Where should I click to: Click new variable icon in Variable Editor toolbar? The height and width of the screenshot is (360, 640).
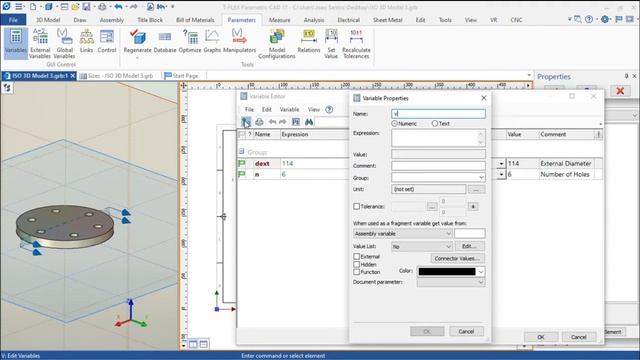point(246,122)
